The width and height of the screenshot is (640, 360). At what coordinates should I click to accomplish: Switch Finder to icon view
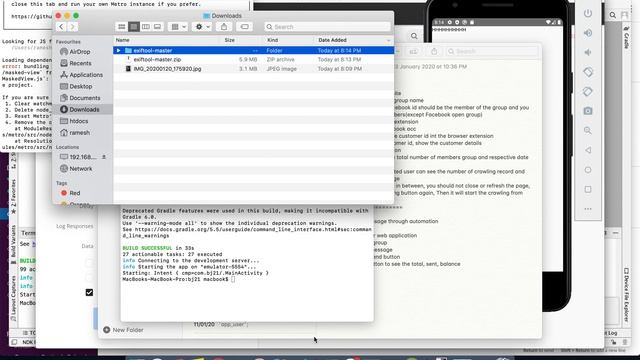point(122,27)
